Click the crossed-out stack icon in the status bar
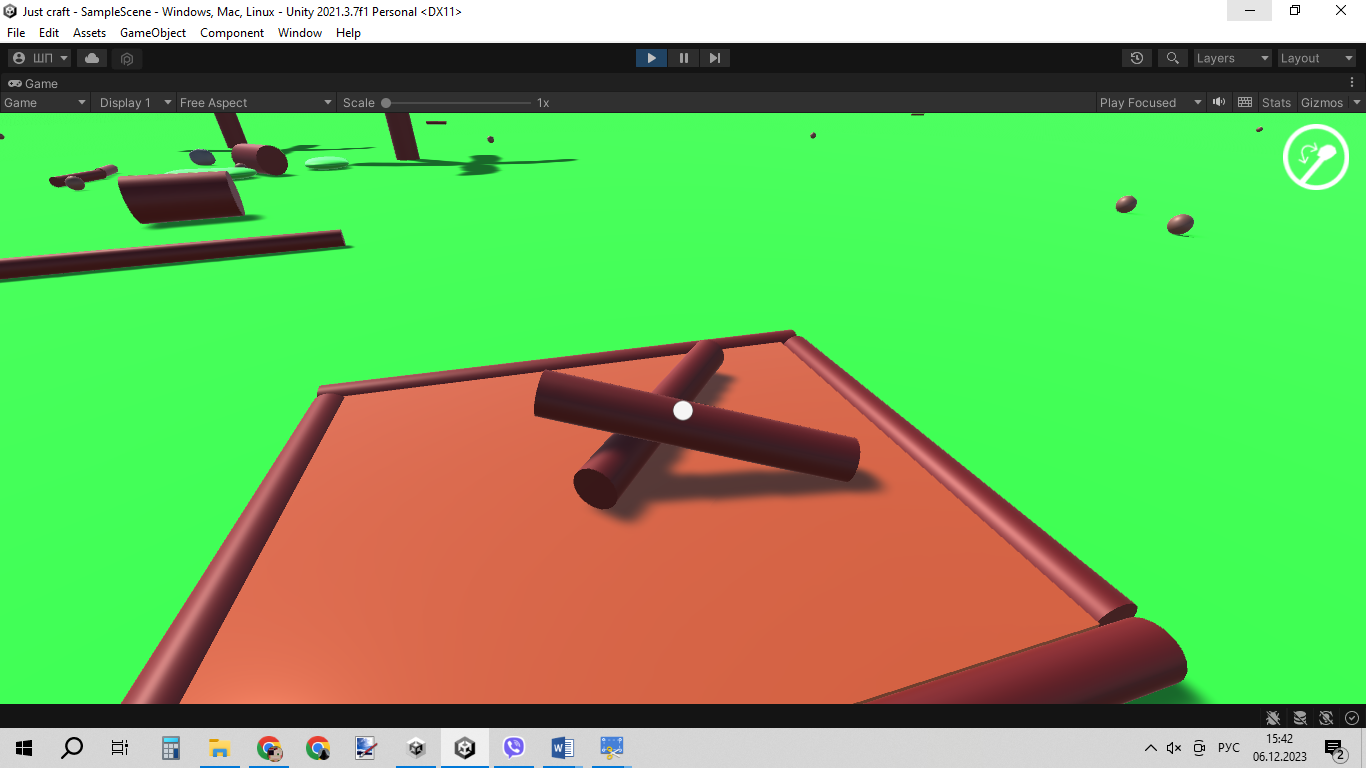 [x=1300, y=717]
